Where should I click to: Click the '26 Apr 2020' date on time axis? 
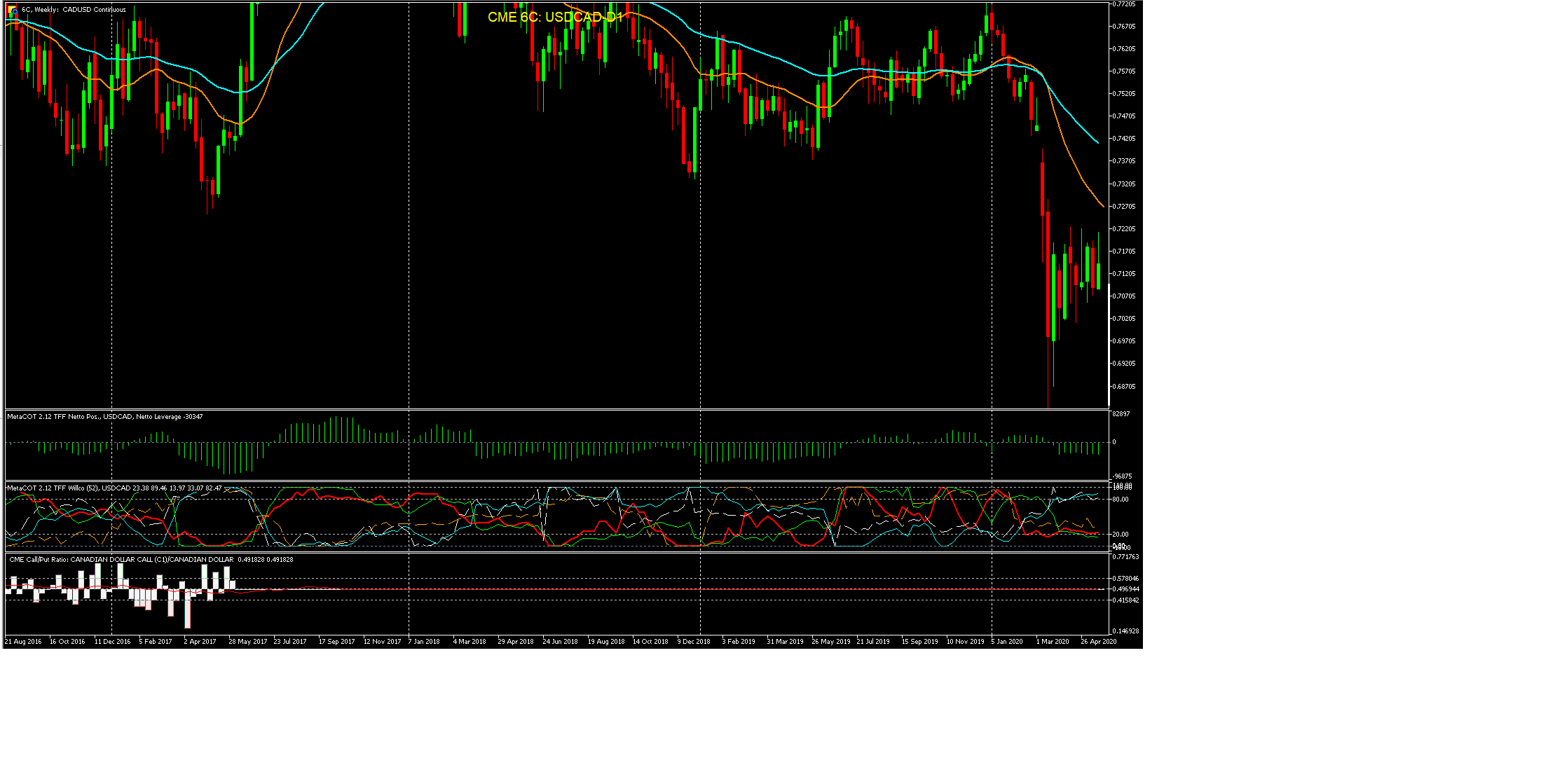[x=1098, y=642]
